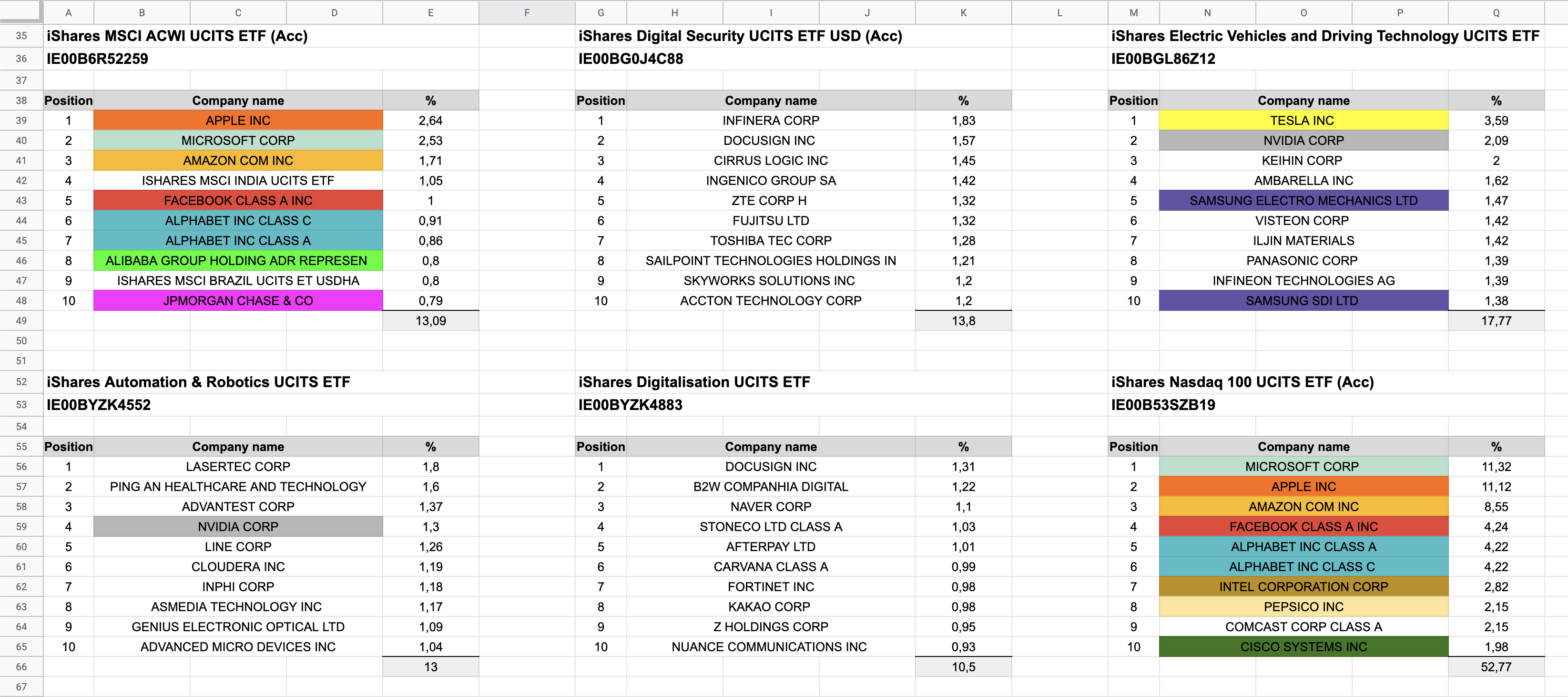
Task: Select the CISCO SYSTEMS INC cell
Action: tap(1303, 647)
